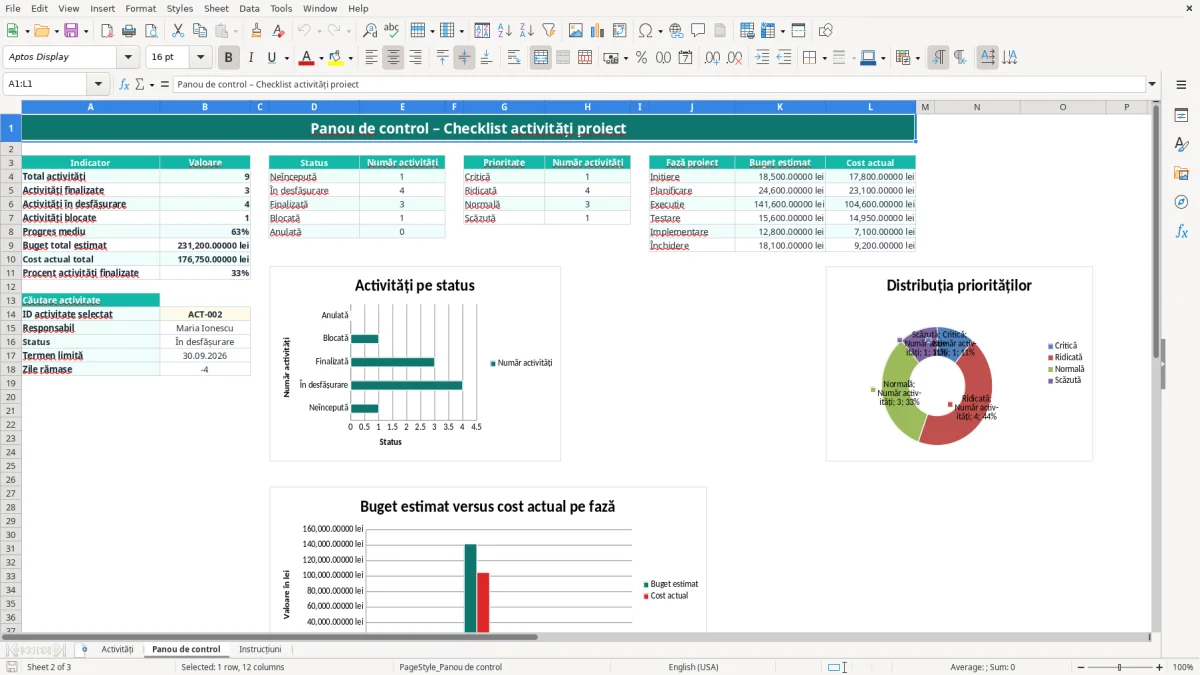Toggle Wrap Text
Image resolution: width=1200 pixels, height=675 pixels.
[514, 58]
